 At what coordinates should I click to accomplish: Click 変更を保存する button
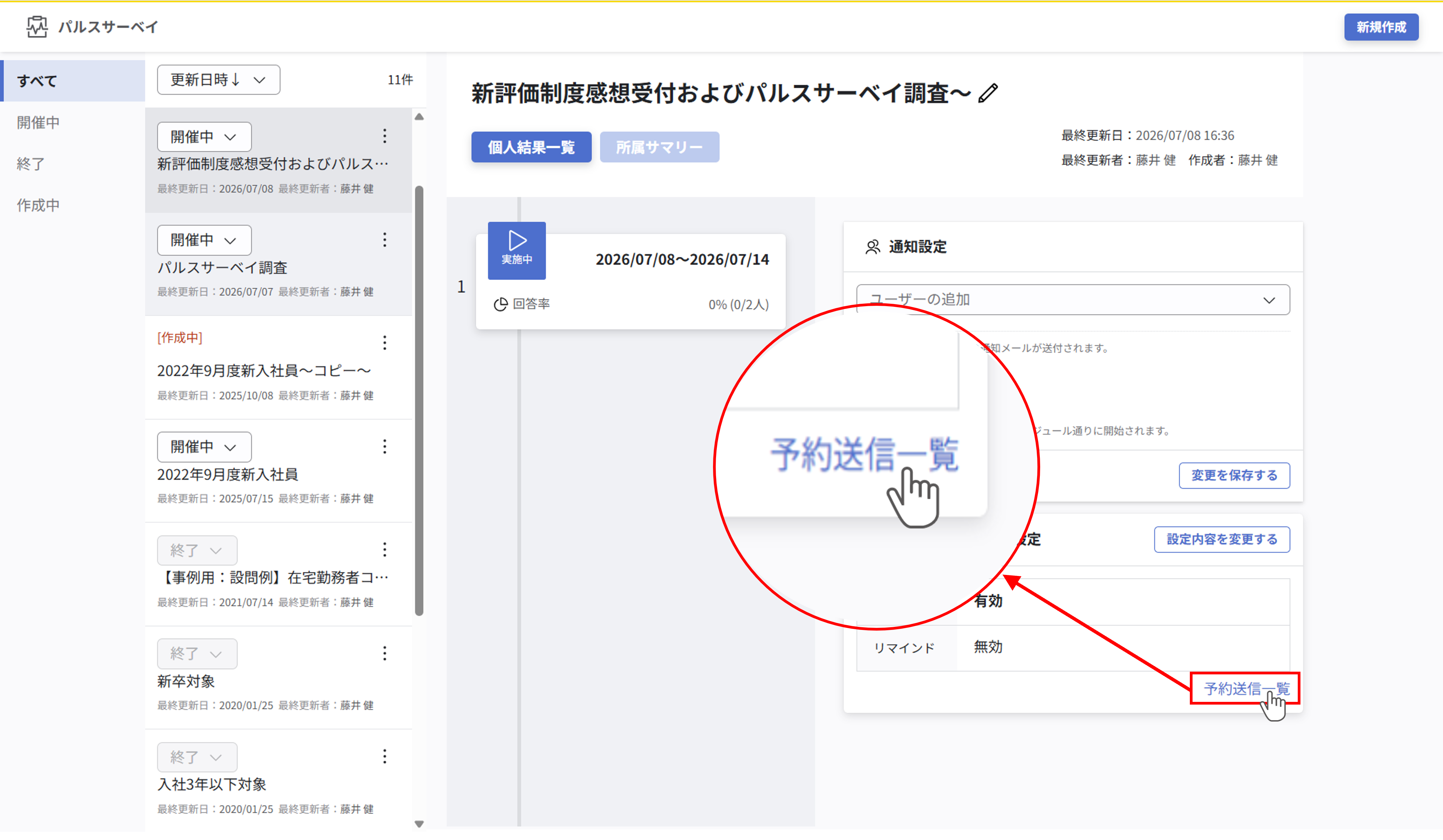pos(1234,475)
